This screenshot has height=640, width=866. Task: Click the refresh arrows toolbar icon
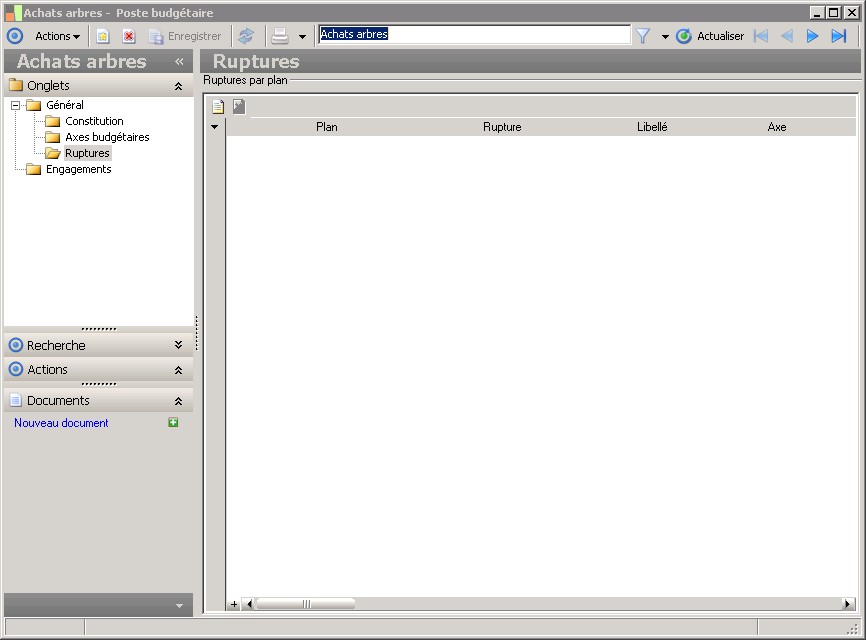point(246,36)
